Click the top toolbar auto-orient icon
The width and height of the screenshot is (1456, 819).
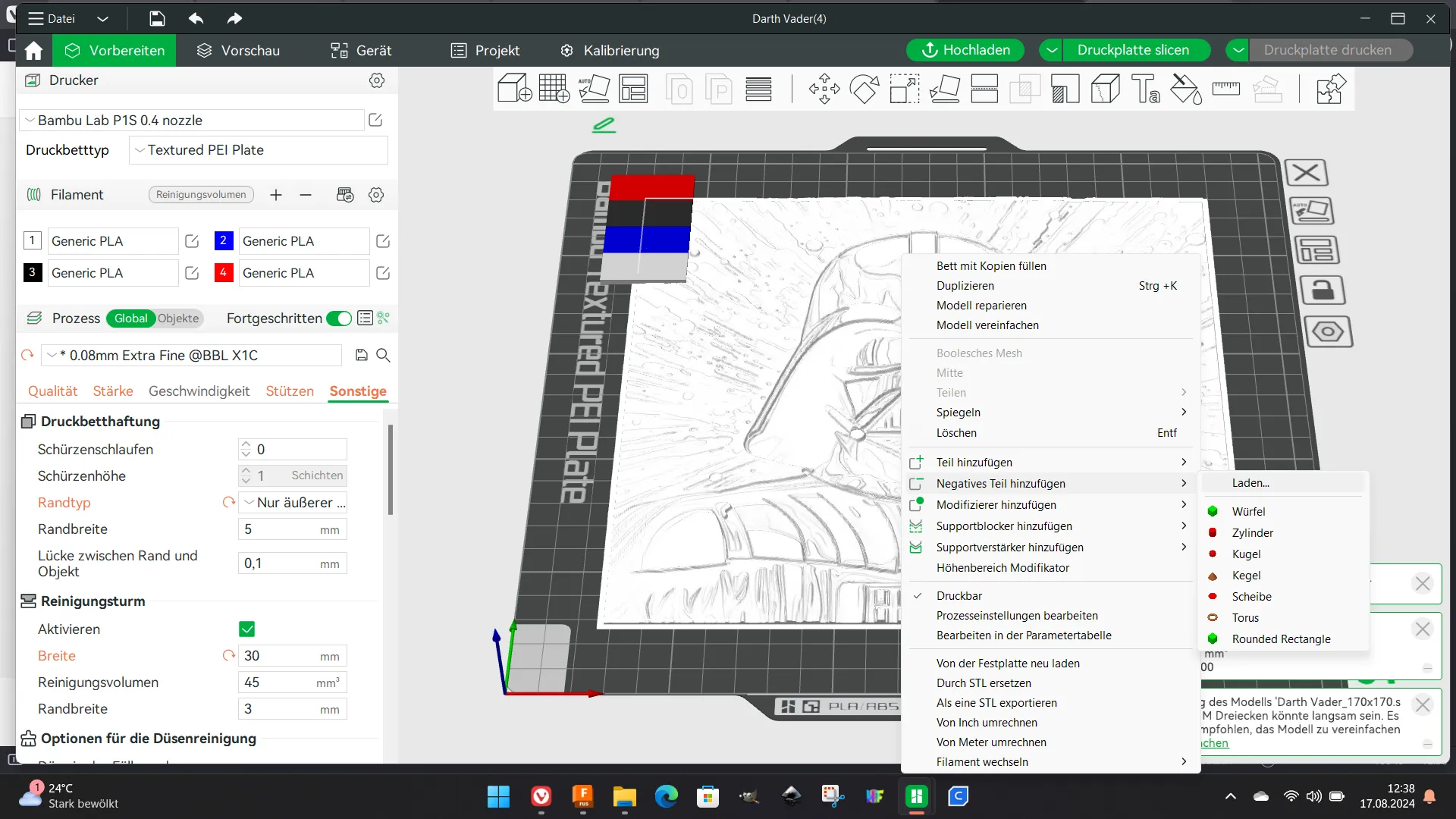594,89
